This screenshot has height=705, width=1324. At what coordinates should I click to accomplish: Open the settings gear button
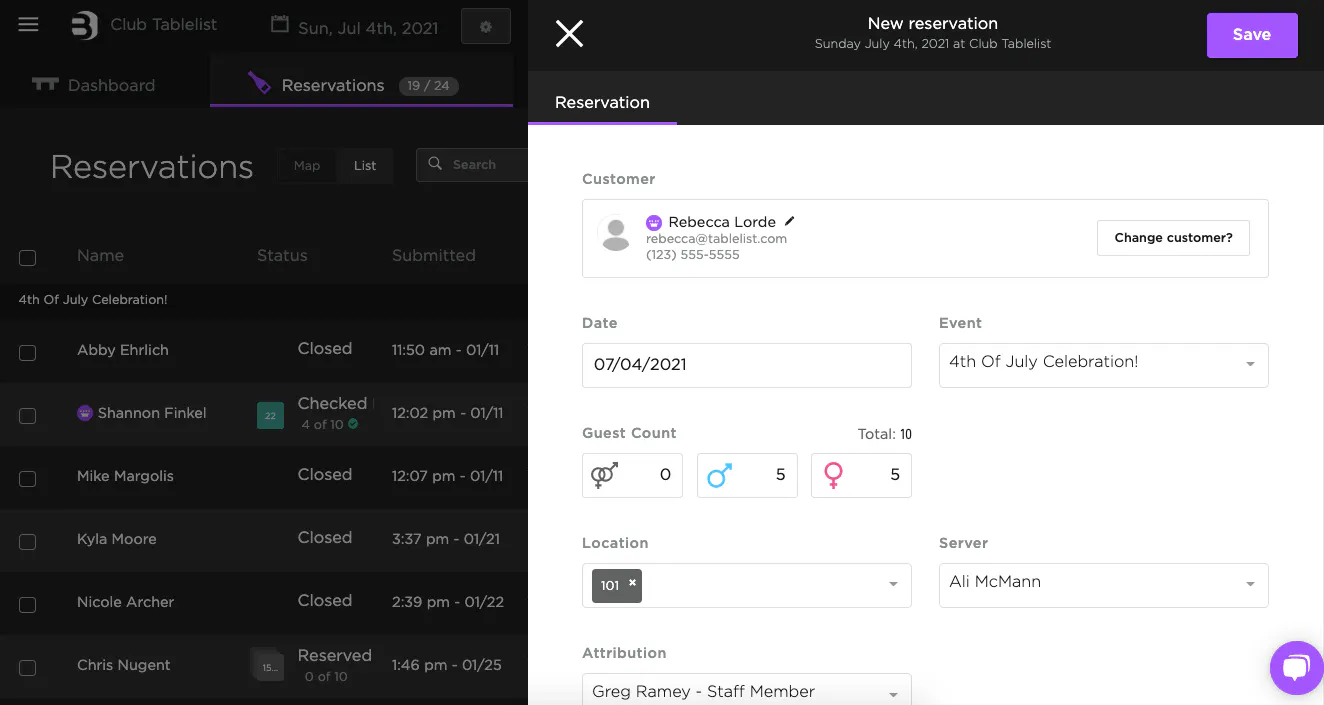tap(486, 27)
